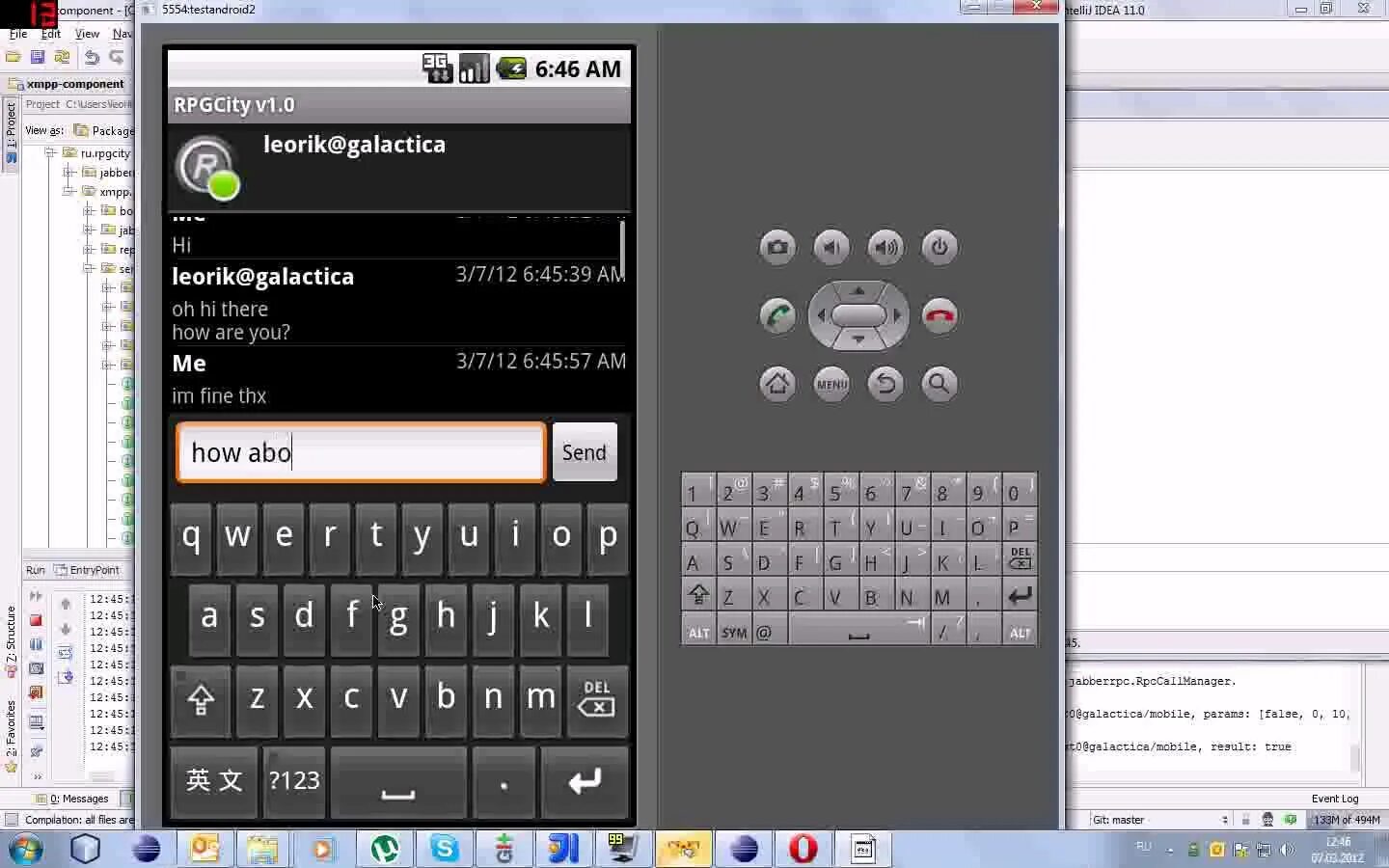Click the D-pad center select button

tap(858, 315)
